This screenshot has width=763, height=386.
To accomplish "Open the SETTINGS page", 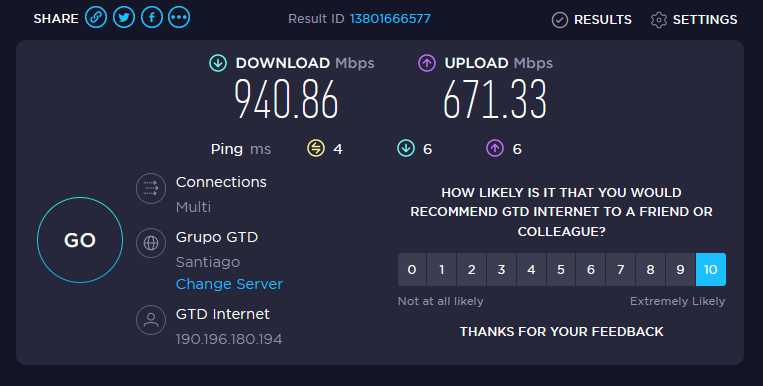I will pos(694,19).
